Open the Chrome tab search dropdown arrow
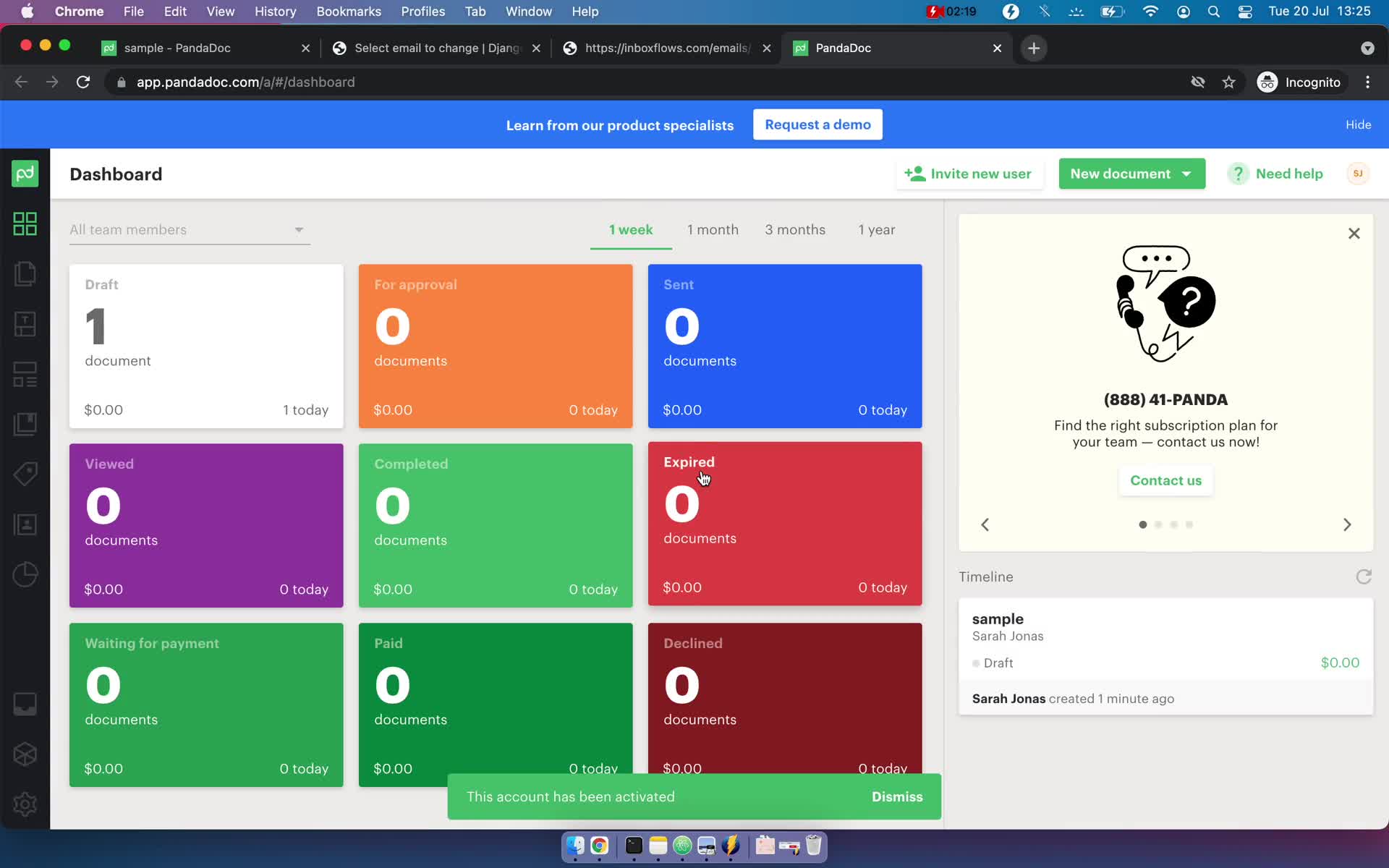This screenshot has height=868, width=1389. coord(1367,48)
